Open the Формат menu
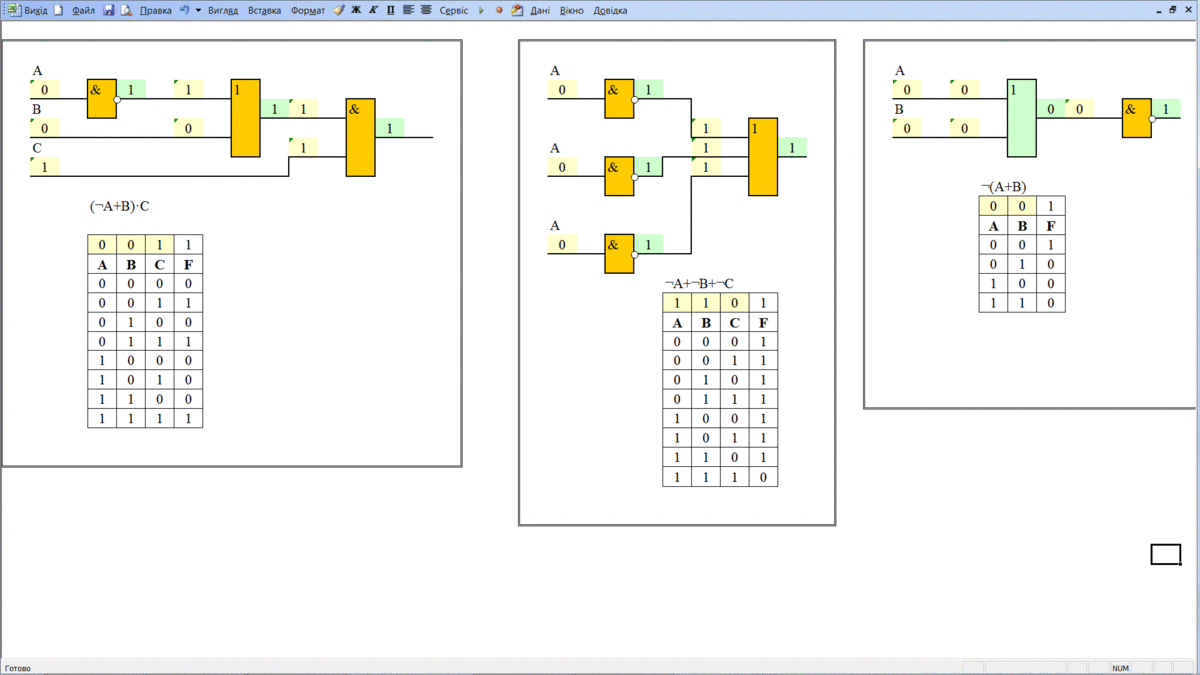Image resolution: width=1200 pixels, height=675 pixels. point(308,10)
